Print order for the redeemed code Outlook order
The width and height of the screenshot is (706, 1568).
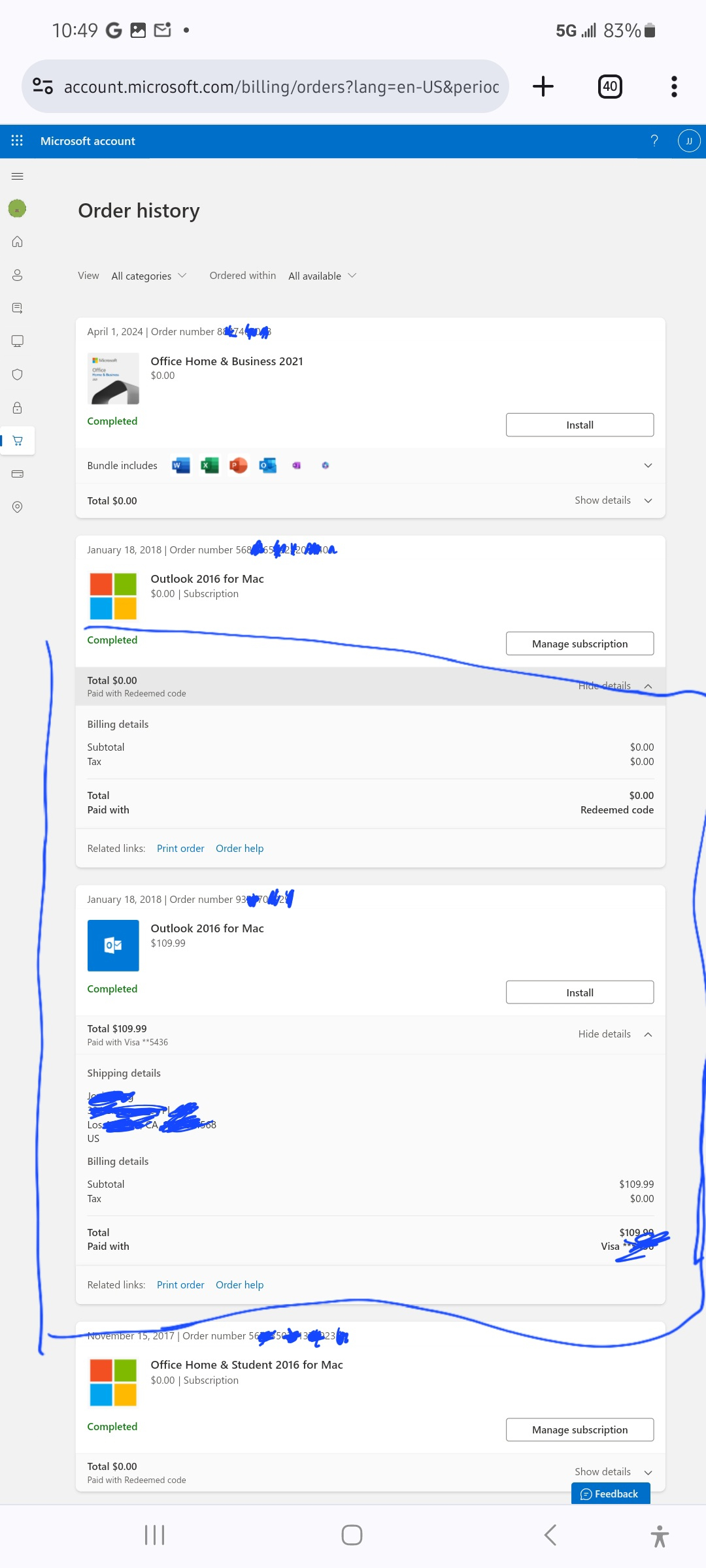(x=180, y=848)
